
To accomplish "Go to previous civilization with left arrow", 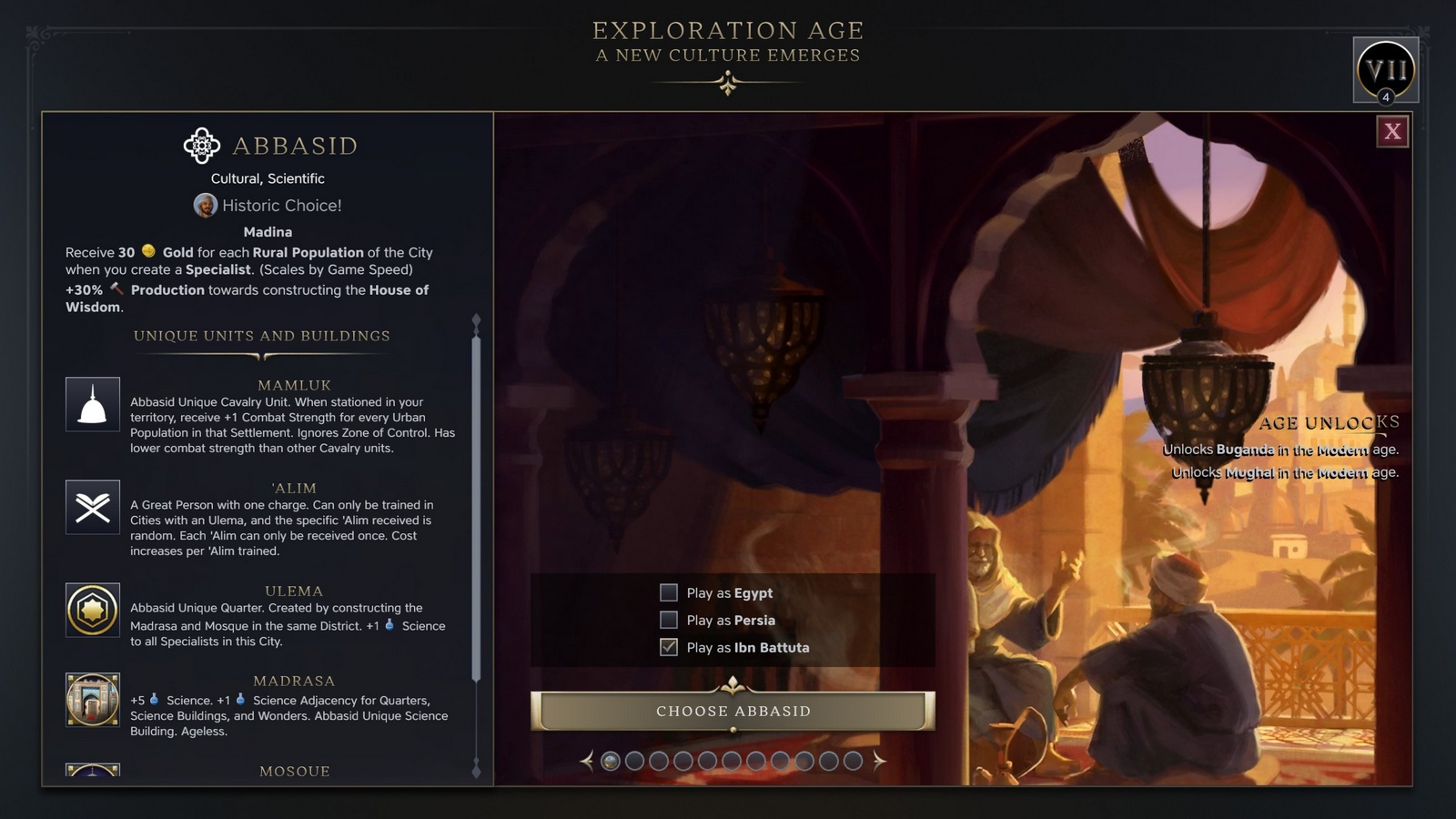I will point(587,761).
